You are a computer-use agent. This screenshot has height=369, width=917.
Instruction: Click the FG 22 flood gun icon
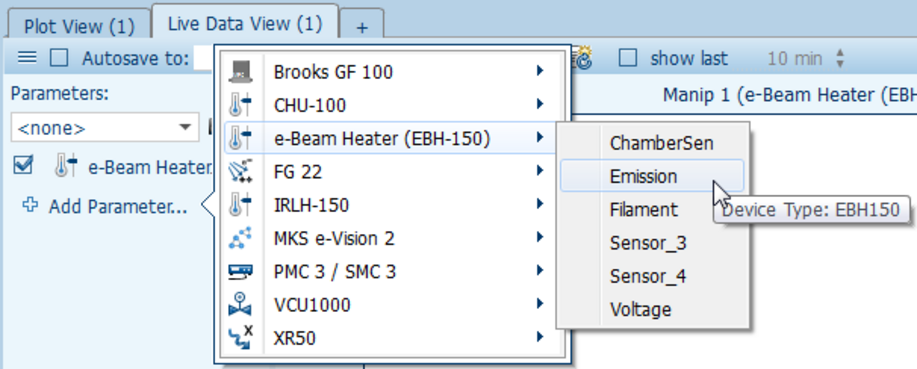tap(240, 172)
